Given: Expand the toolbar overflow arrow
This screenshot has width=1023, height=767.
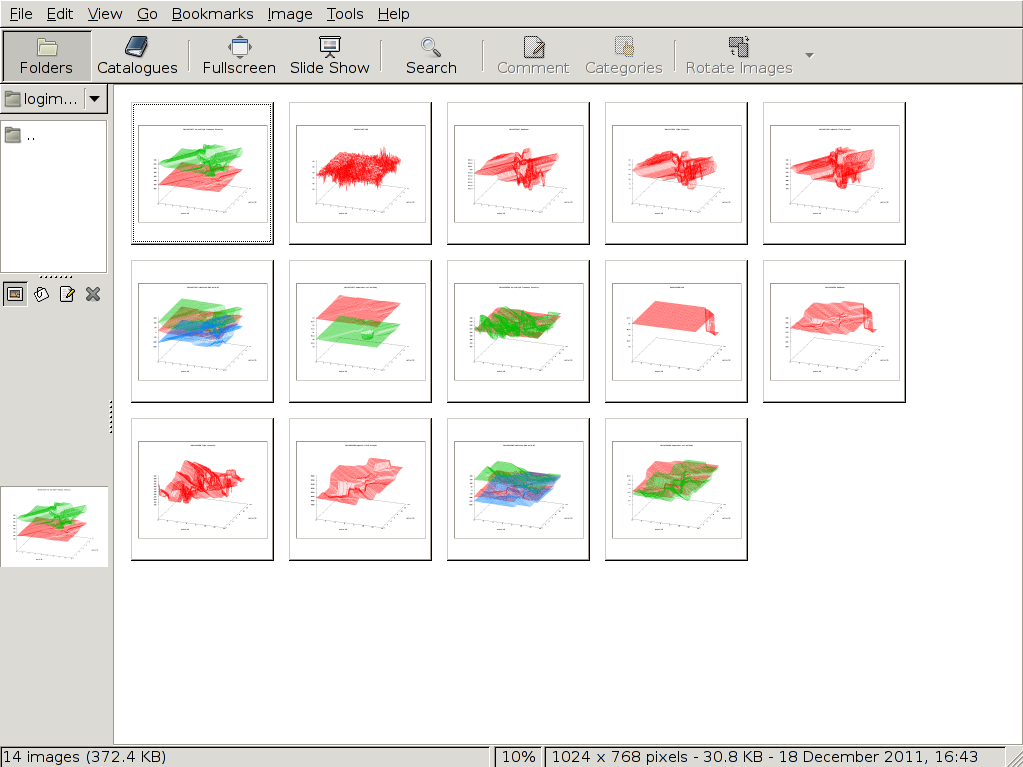Looking at the screenshot, I should [x=810, y=55].
